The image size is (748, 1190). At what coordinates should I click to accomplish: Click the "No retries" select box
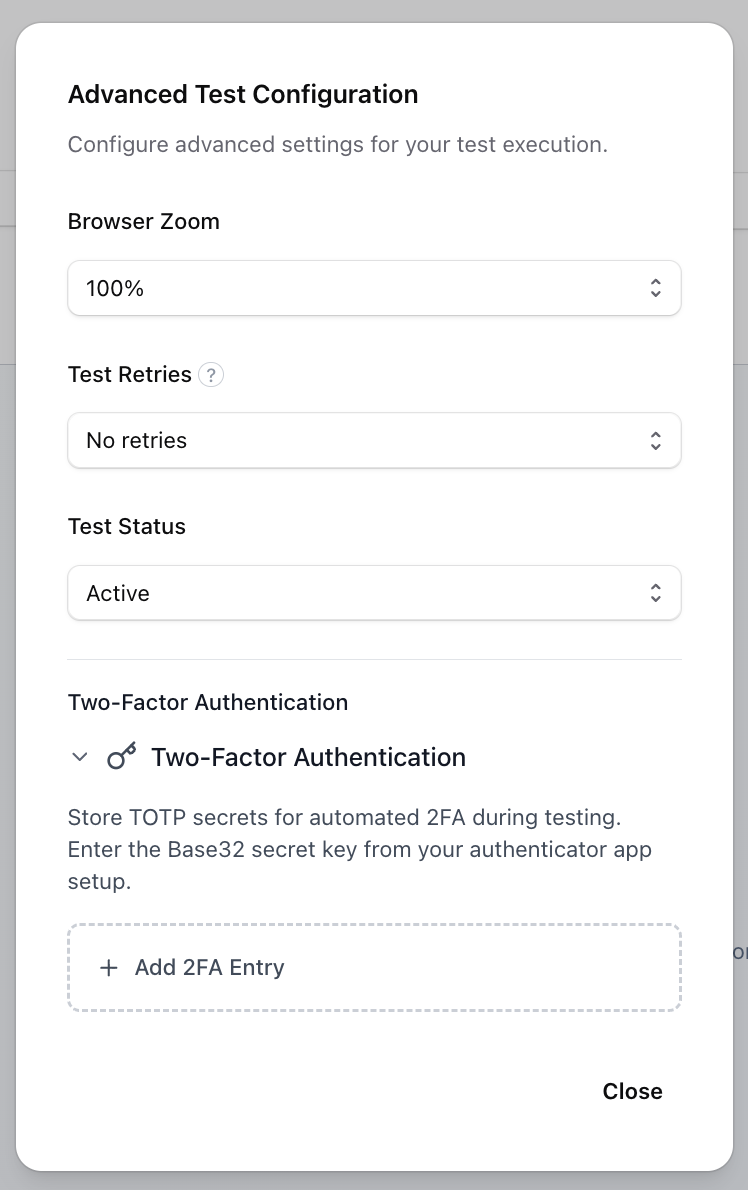coord(374,440)
